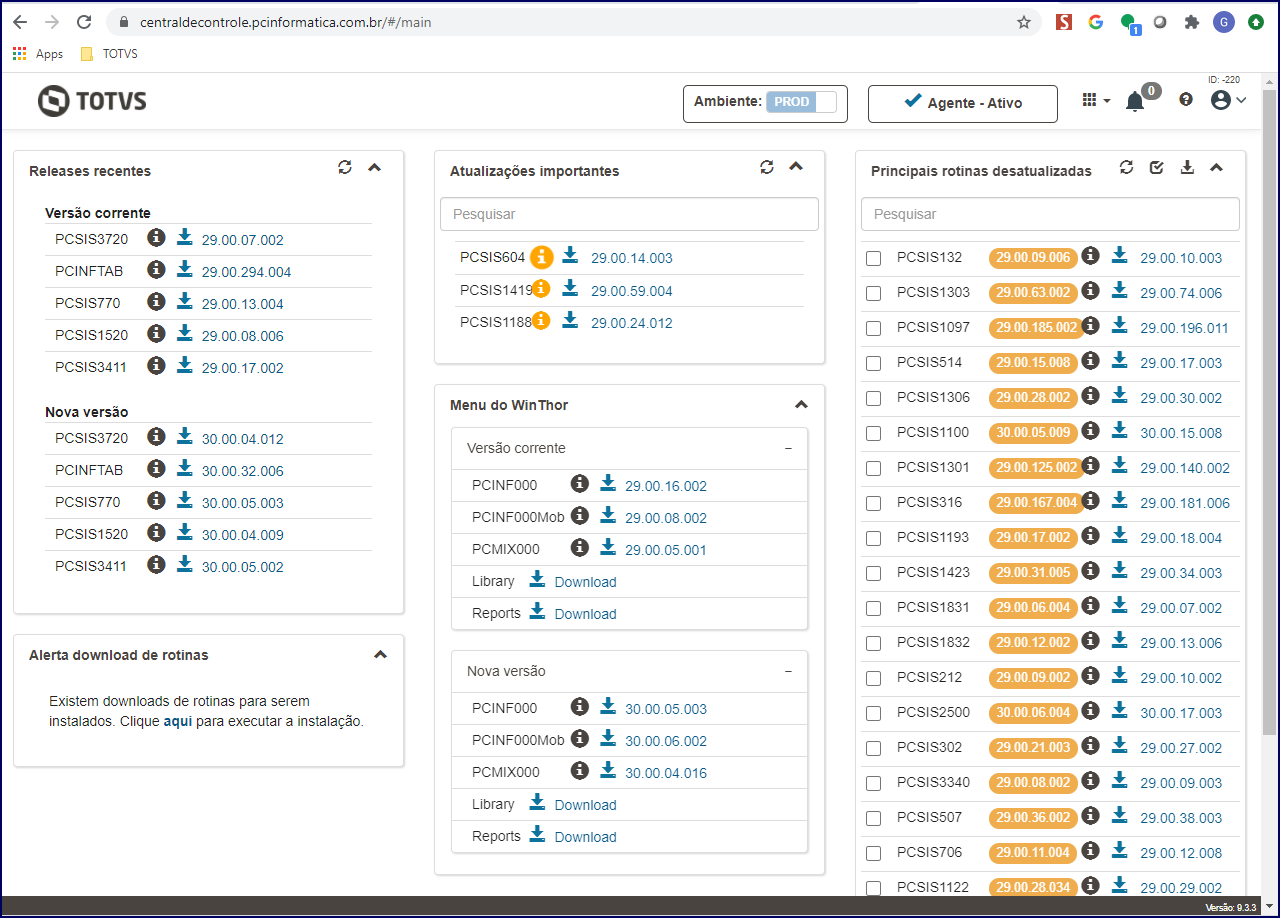
Task: Click download icon for PCSIS2500 row
Action: pyautogui.click(x=1120, y=711)
